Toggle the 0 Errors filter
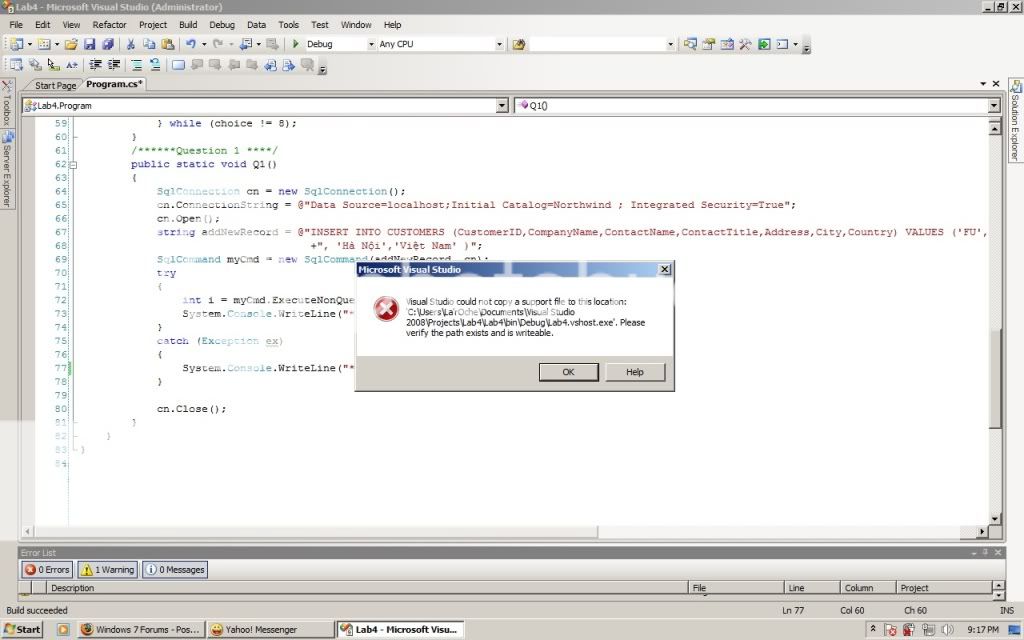 coord(48,569)
